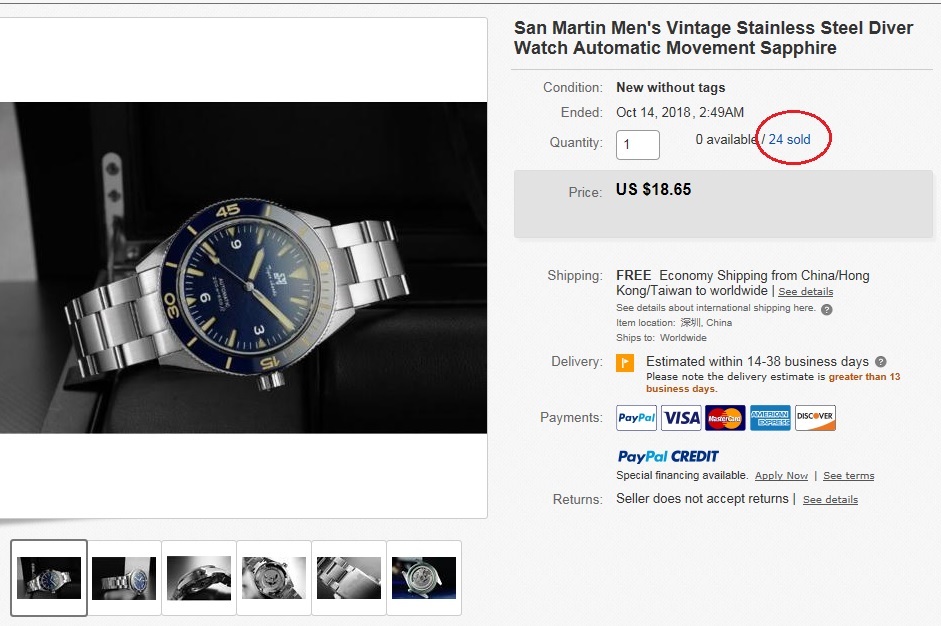Click the Quantity input field
Screen dimensions: 941x626
638,144
